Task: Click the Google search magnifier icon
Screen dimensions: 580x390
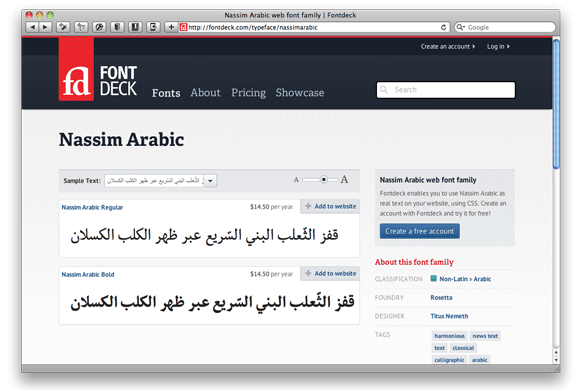Action: pyautogui.click(x=460, y=27)
